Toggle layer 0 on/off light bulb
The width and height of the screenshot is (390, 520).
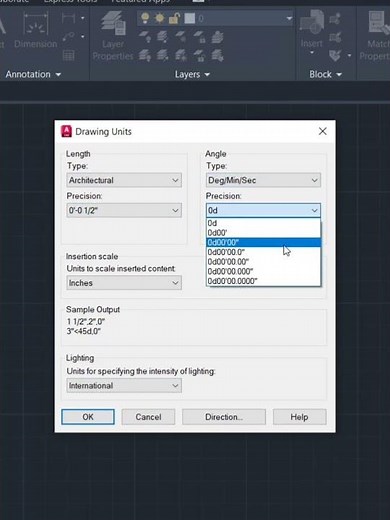[145, 18]
